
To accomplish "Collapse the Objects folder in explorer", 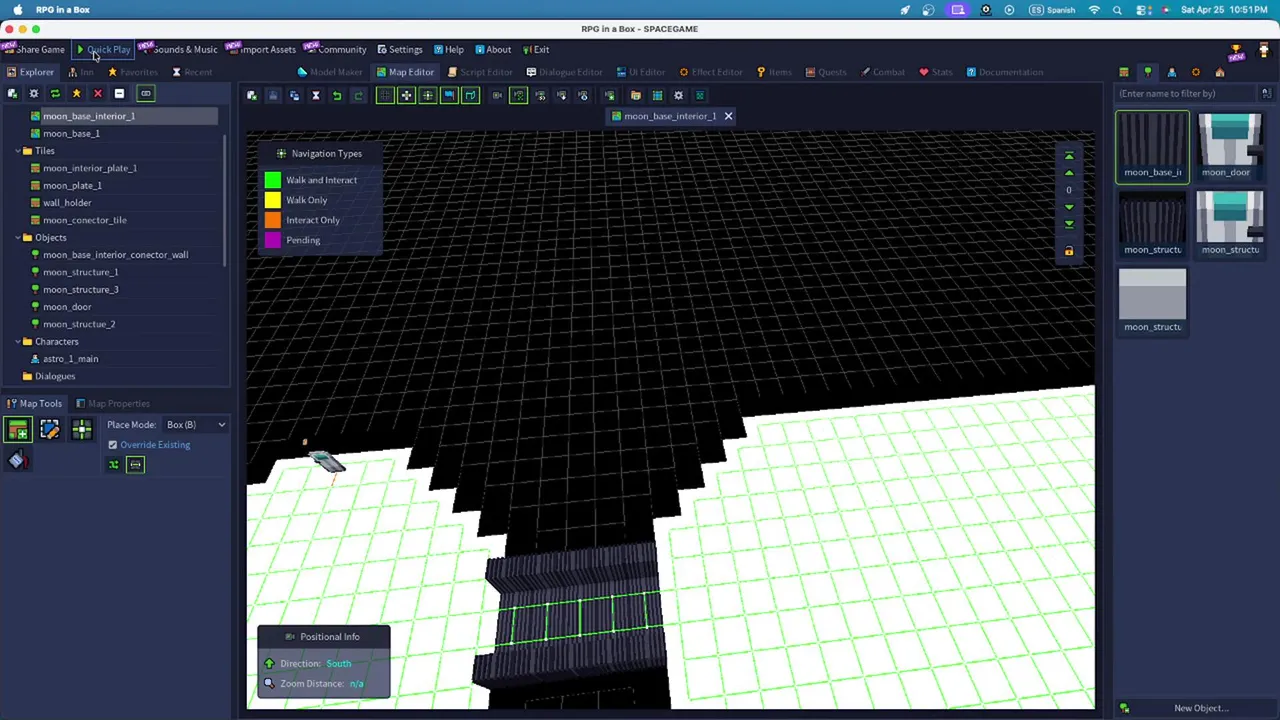I will point(18,238).
